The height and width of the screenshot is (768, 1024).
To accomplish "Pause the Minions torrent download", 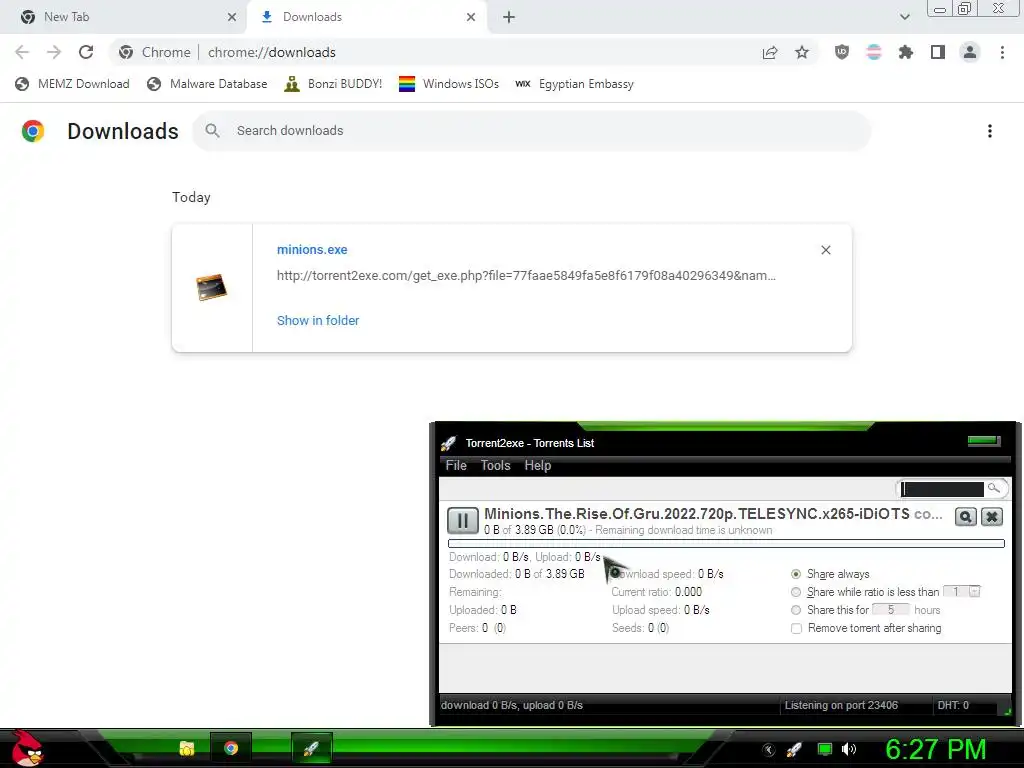I will pyautogui.click(x=462, y=520).
